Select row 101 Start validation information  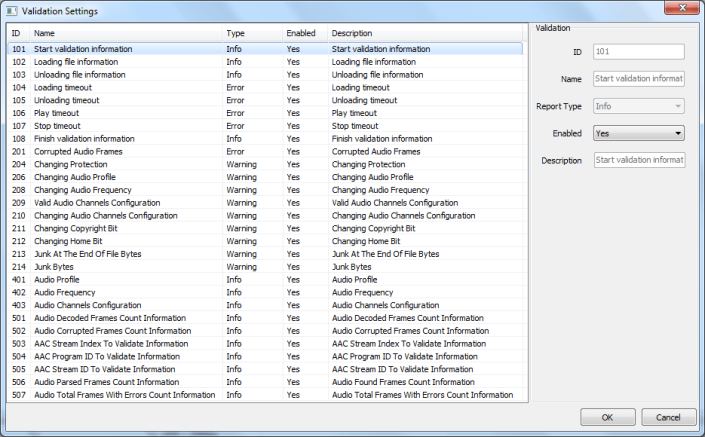[265, 49]
